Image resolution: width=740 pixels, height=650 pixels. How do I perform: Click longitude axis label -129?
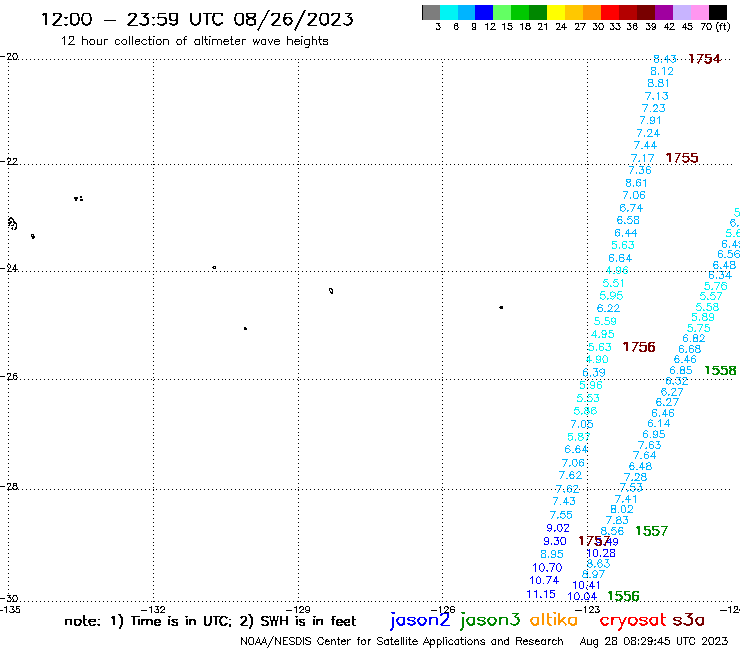tap(298, 609)
